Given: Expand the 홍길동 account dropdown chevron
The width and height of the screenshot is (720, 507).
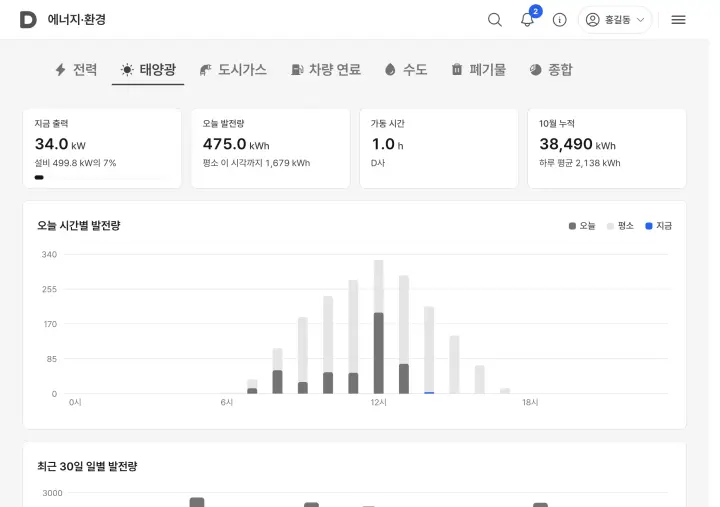Looking at the screenshot, I should pyautogui.click(x=641, y=20).
